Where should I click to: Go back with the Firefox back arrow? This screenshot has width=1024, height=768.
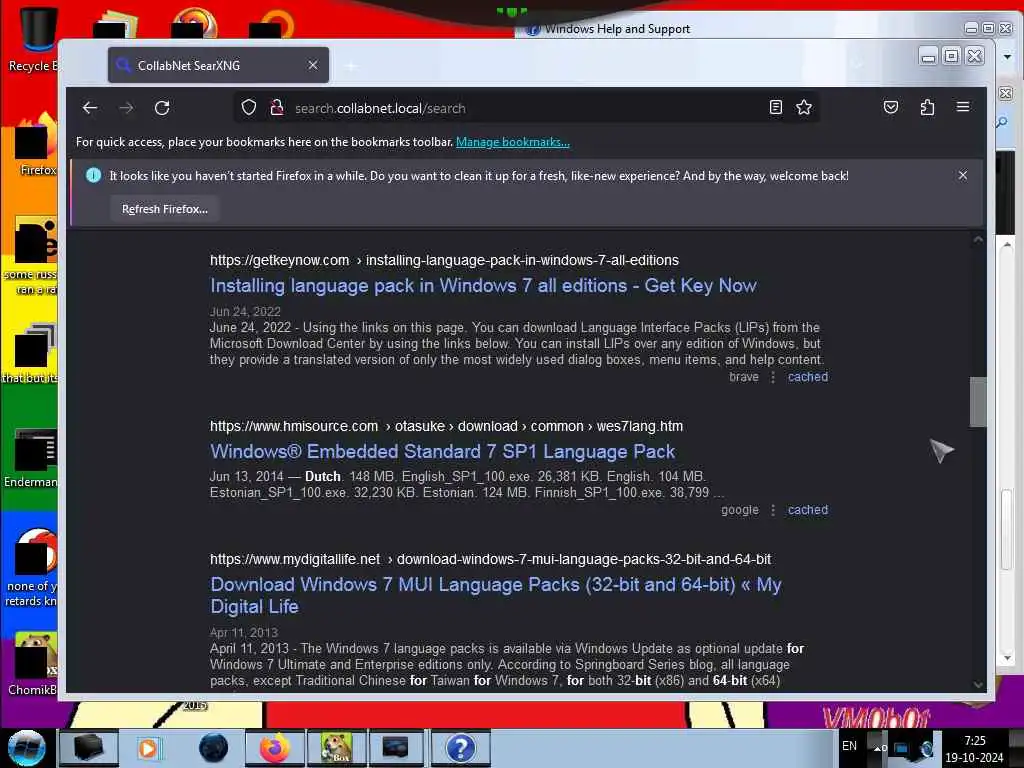point(90,108)
